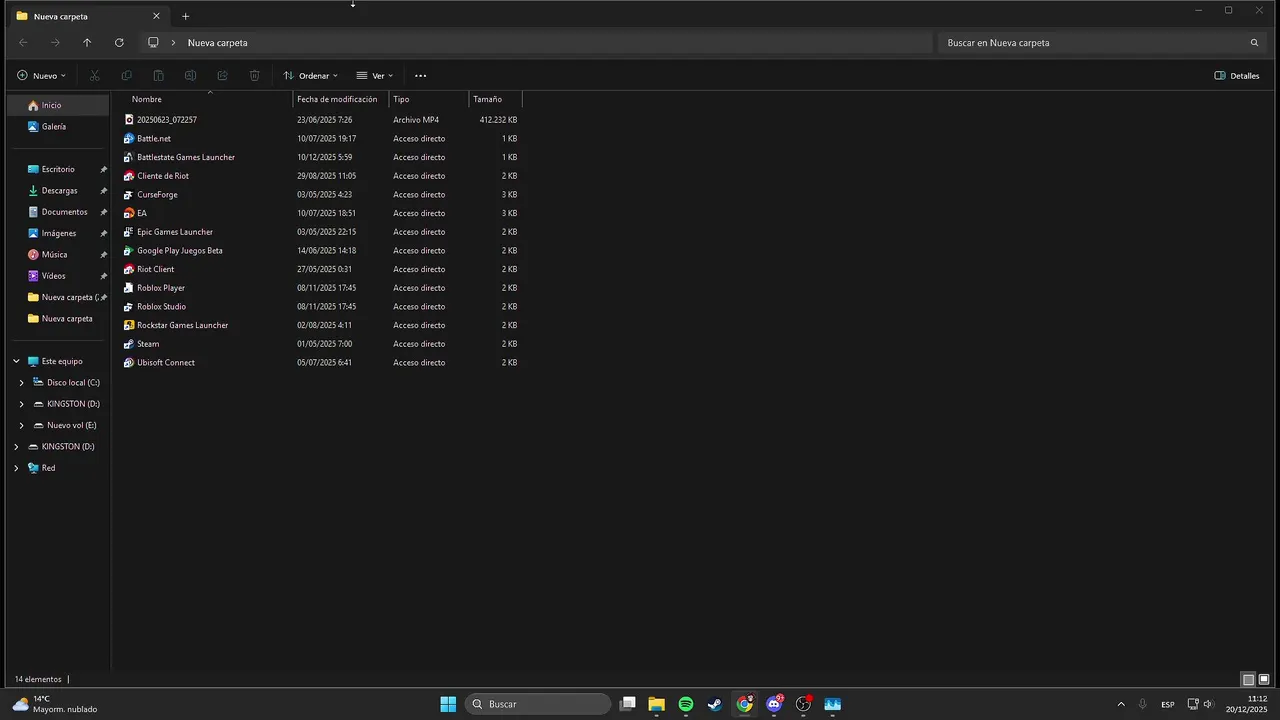
Task: Select the EA shortcut icon
Action: [129, 213]
